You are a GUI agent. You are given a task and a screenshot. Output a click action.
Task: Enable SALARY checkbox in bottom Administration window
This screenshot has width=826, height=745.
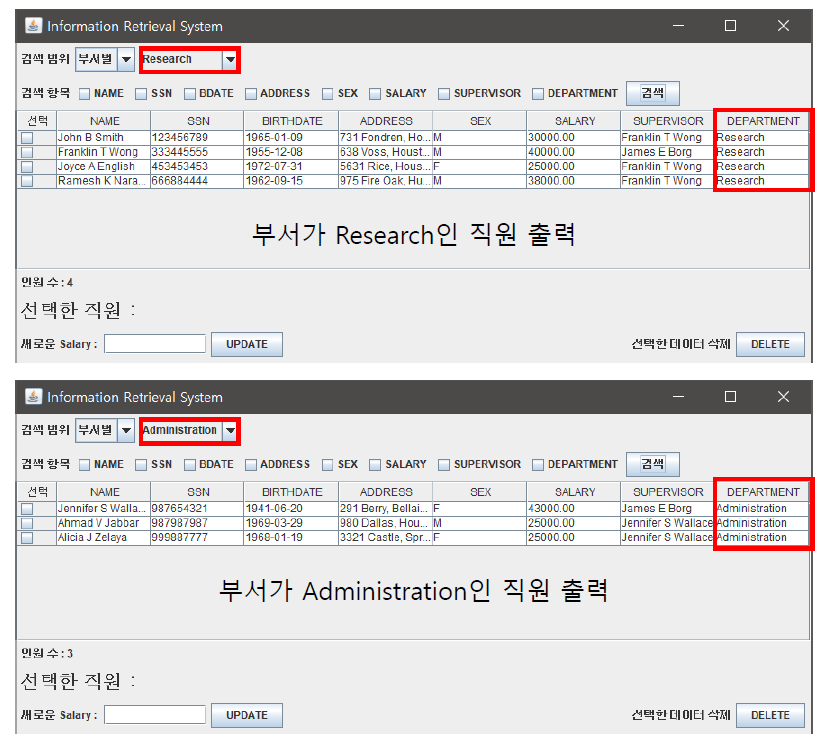tap(375, 465)
